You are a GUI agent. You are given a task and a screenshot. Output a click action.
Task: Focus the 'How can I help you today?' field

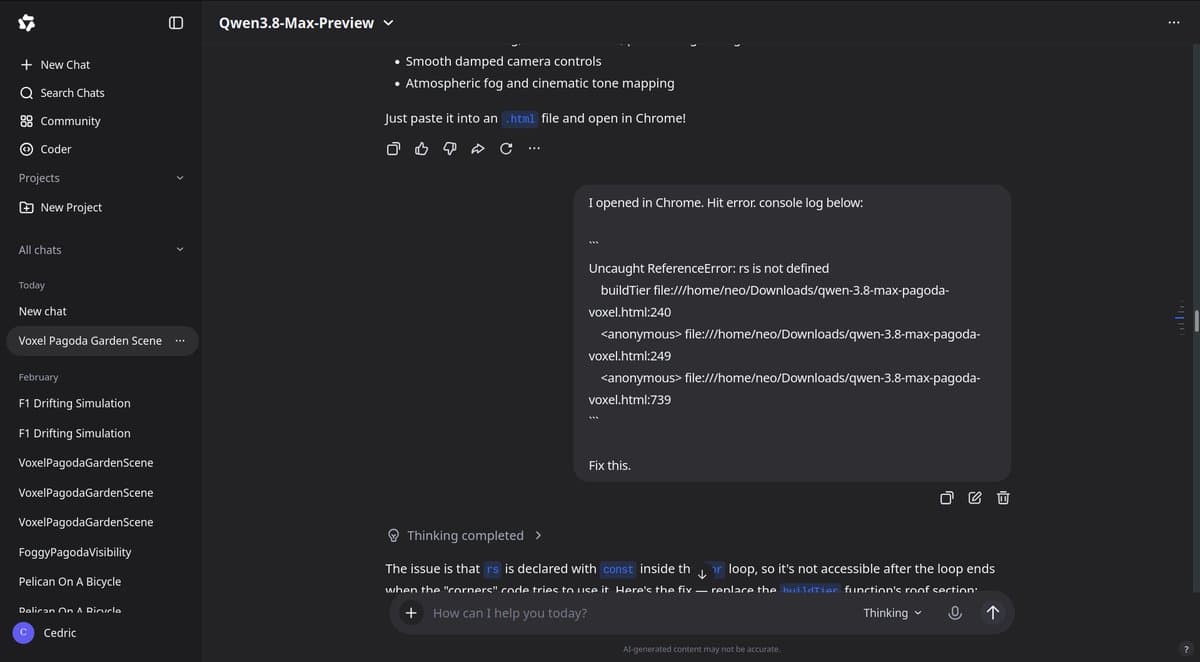coord(640,613)
